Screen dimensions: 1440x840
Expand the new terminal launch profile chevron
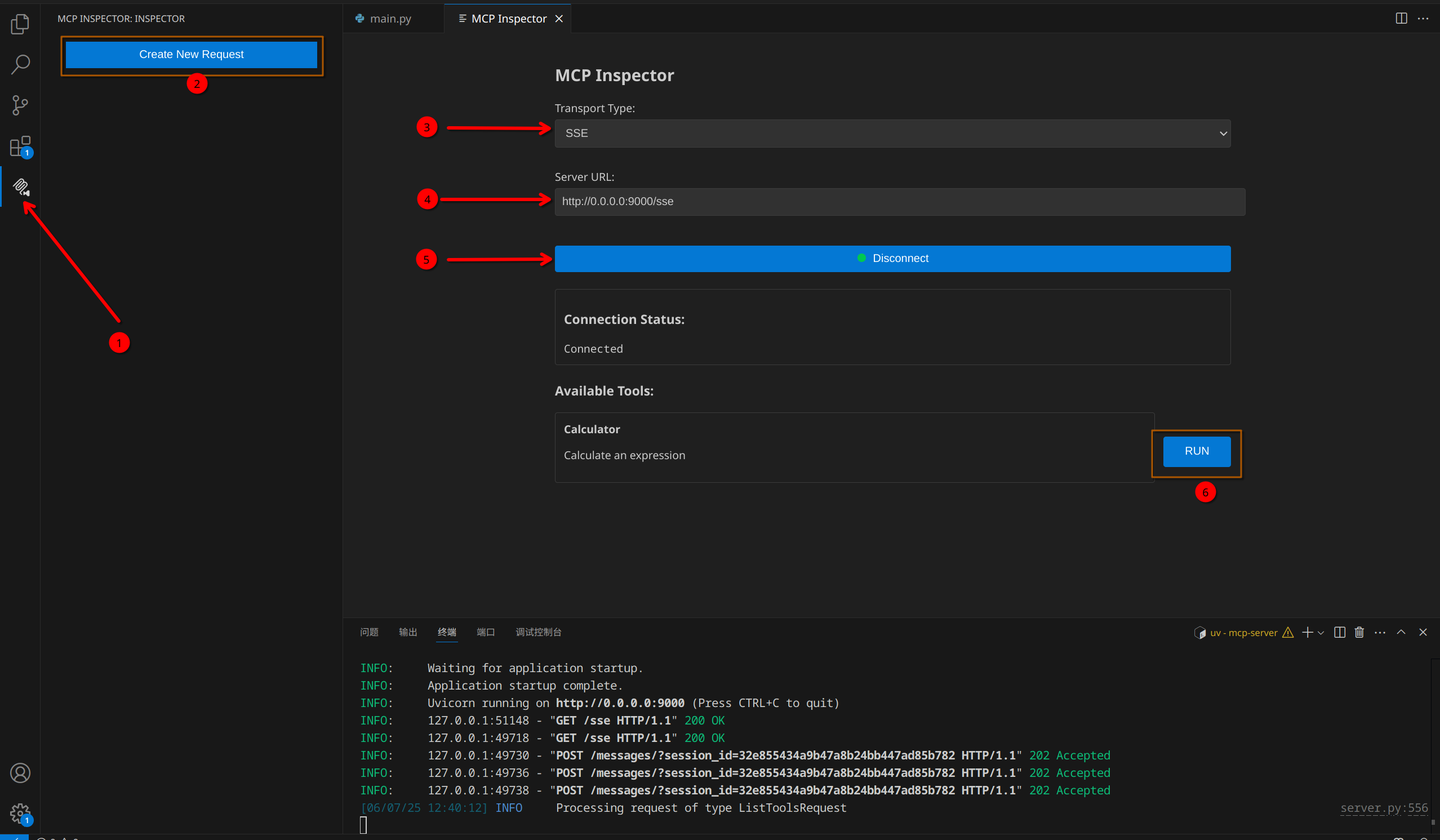point(1321,633)
